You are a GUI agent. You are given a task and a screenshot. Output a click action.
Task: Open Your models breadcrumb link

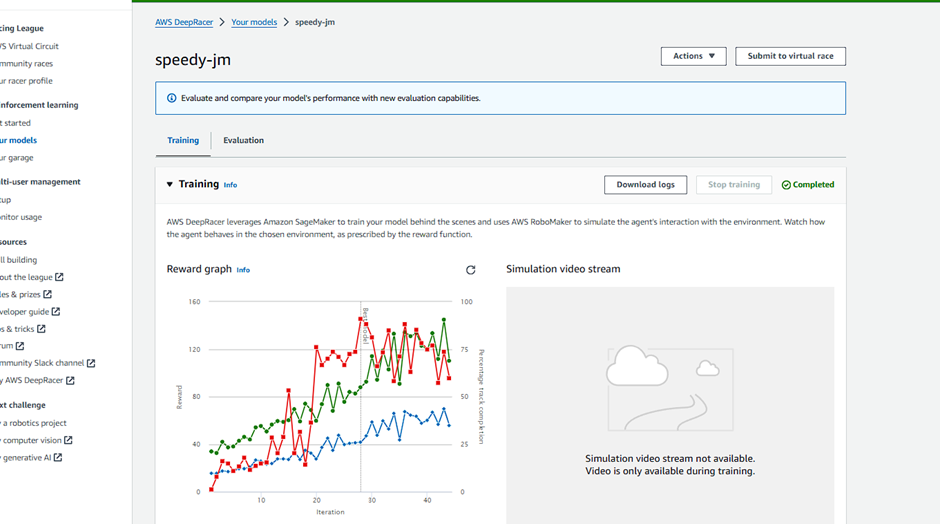pos(254,22)
